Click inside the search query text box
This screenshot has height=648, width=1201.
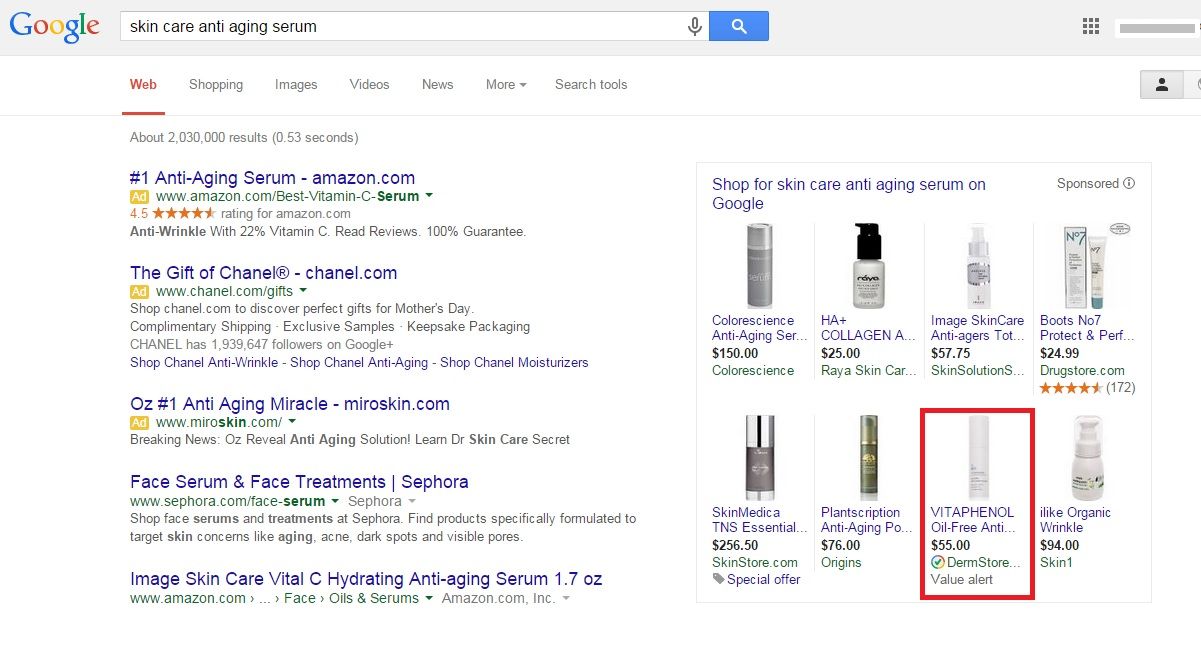400,27
